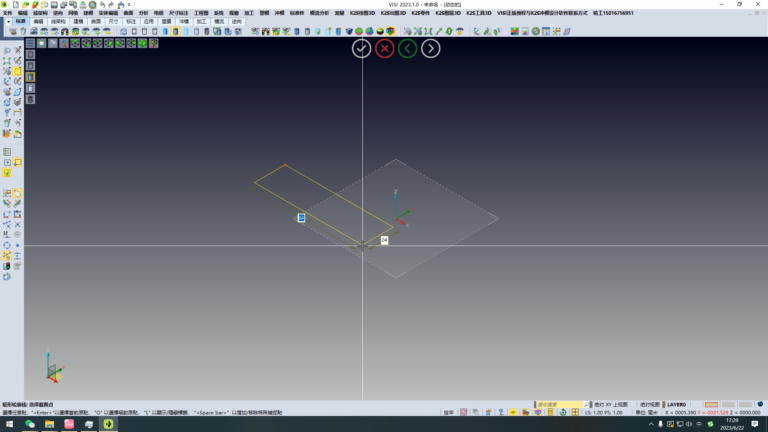Click the purple parallelogram plane icon
Screen dimensions: 768x432
pyautogui.click(x=567, y=31)
